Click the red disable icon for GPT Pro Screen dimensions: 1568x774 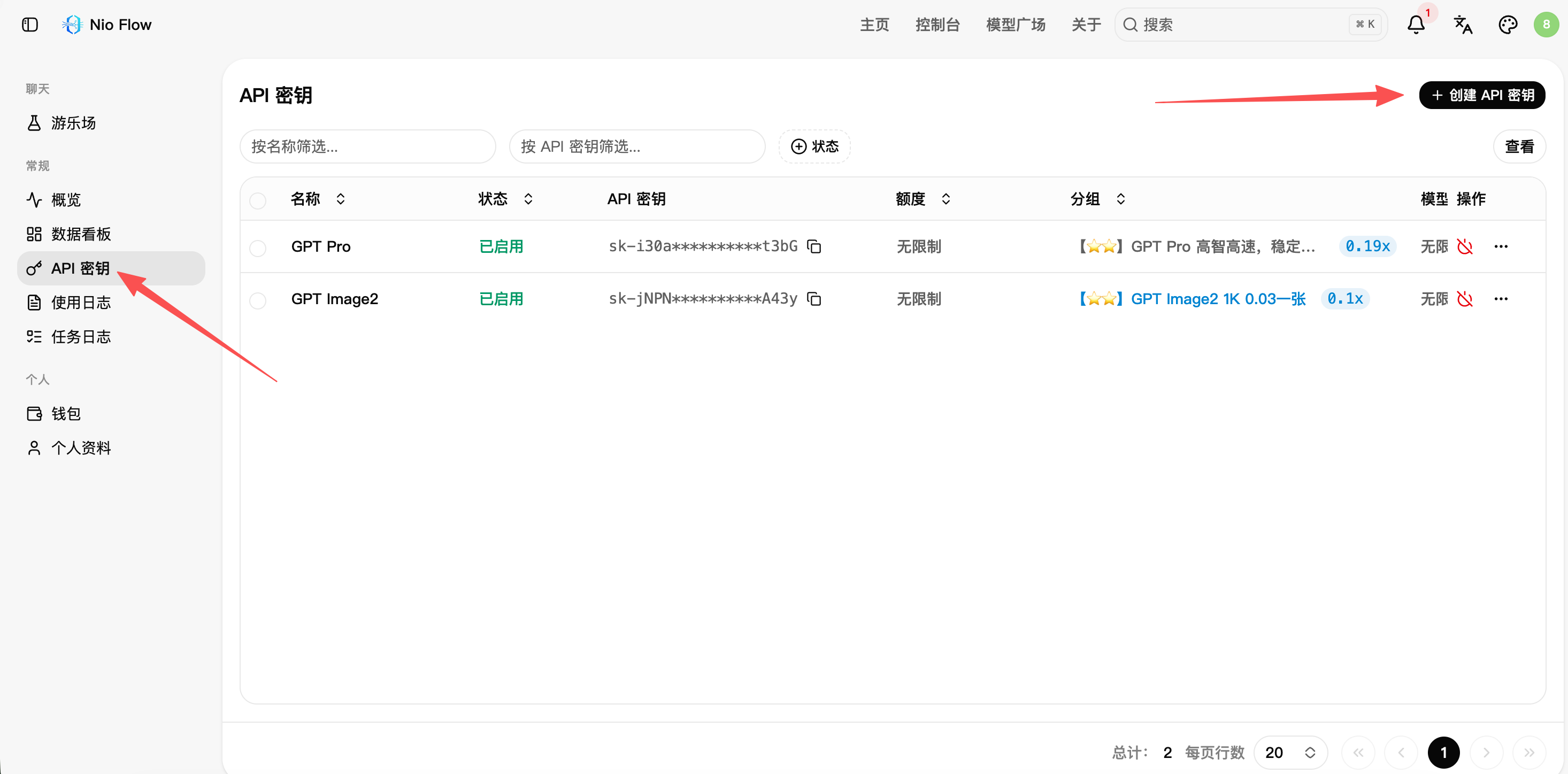pyautogui.click(x=1465, y=246)
